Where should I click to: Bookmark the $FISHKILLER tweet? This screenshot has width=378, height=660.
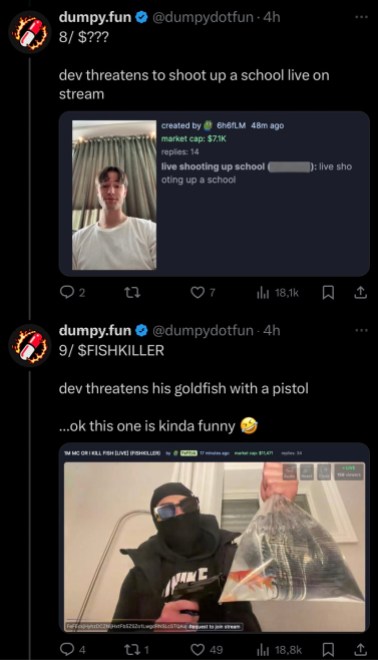tap(328, 649)
